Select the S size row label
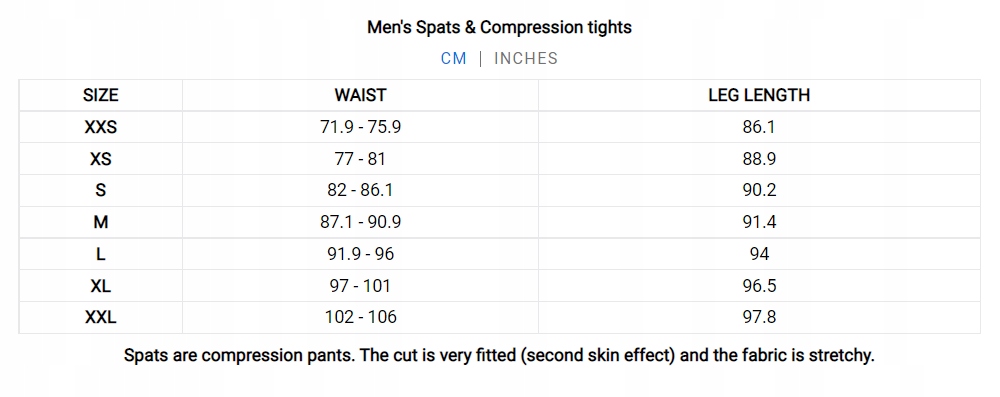 tap(101, 190)
